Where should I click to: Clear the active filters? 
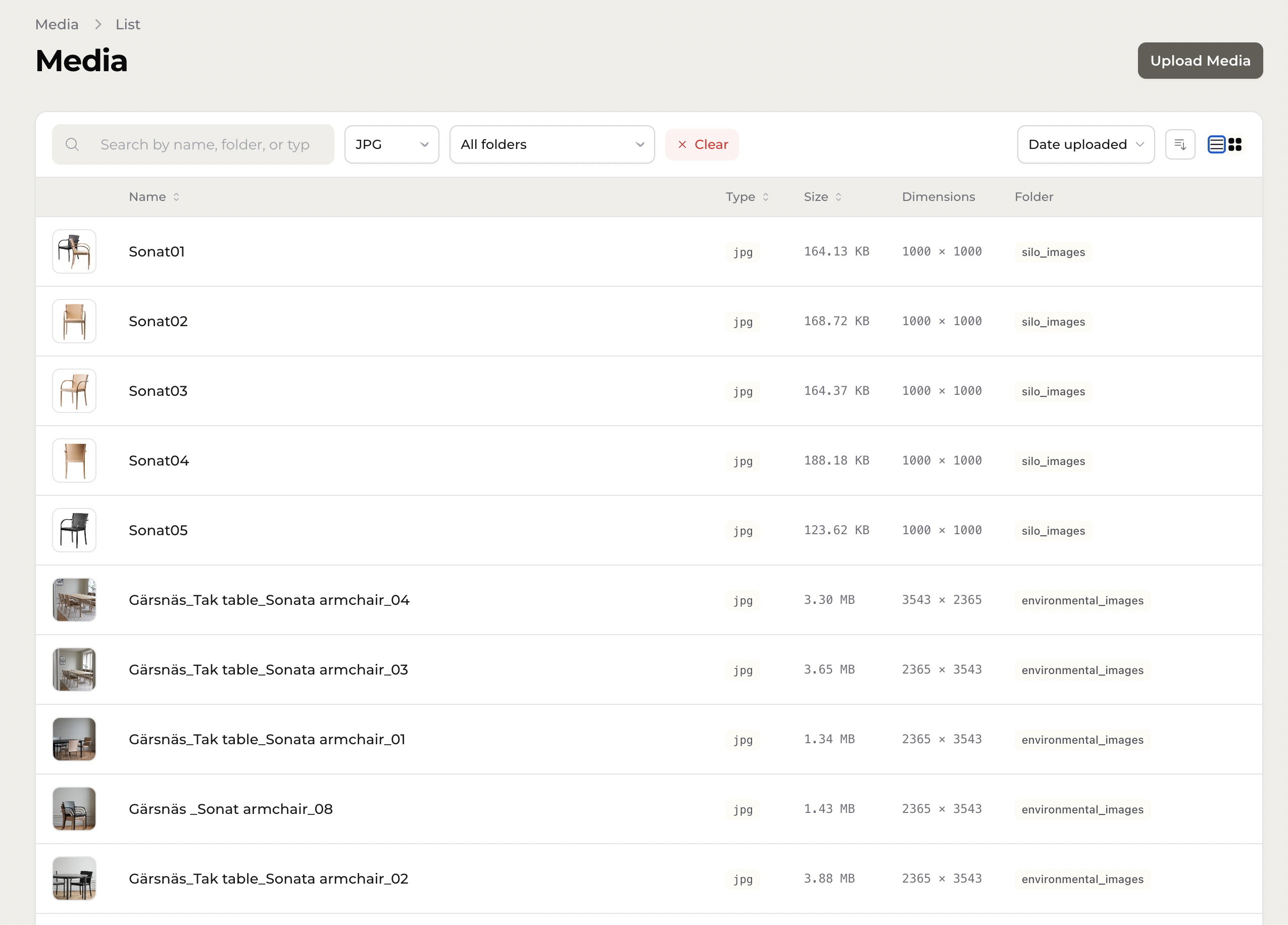point(702,144)
